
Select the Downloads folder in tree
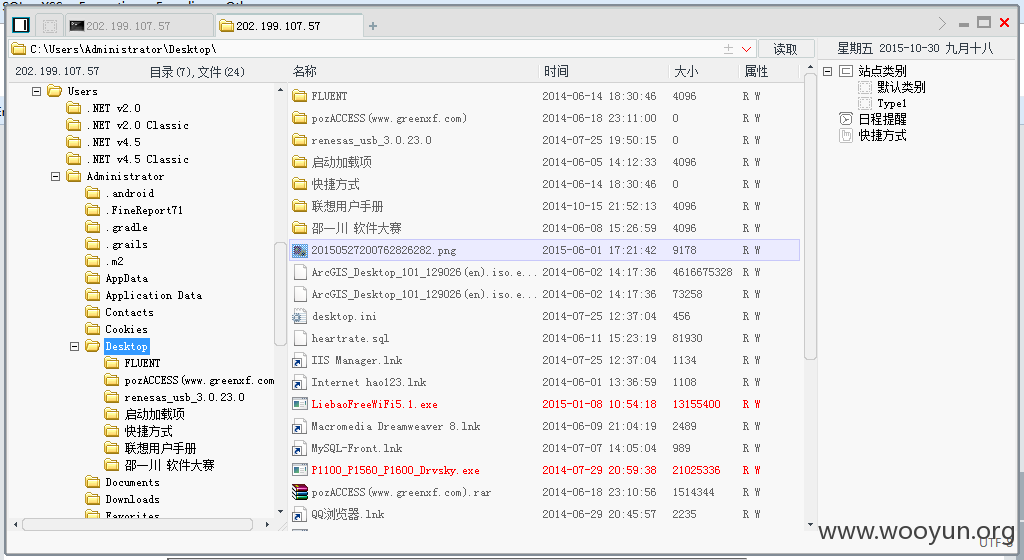click(123, 499)
